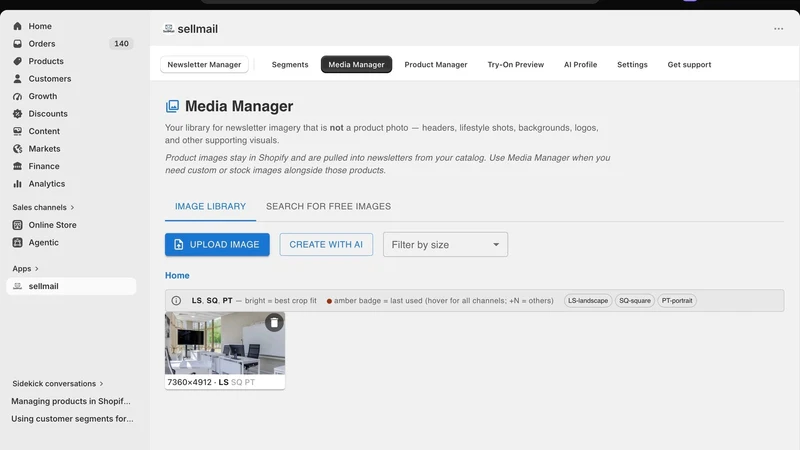Open the Product Manager tab
The height and width of the screenshot is (450, 800).
point(436,64)
